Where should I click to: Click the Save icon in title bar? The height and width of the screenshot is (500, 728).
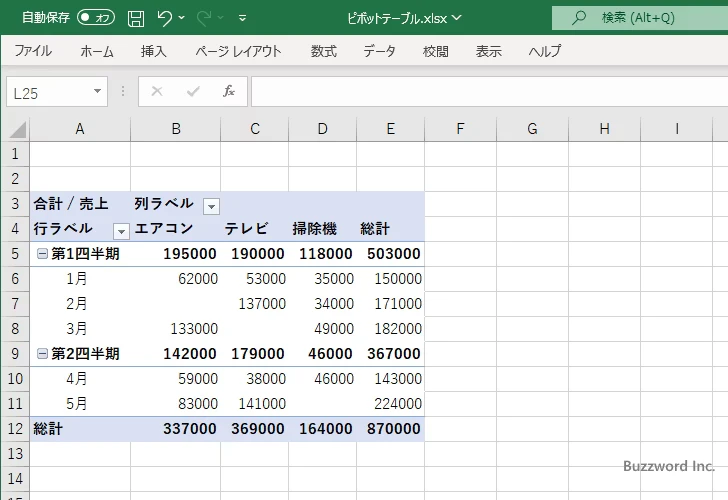136,18
